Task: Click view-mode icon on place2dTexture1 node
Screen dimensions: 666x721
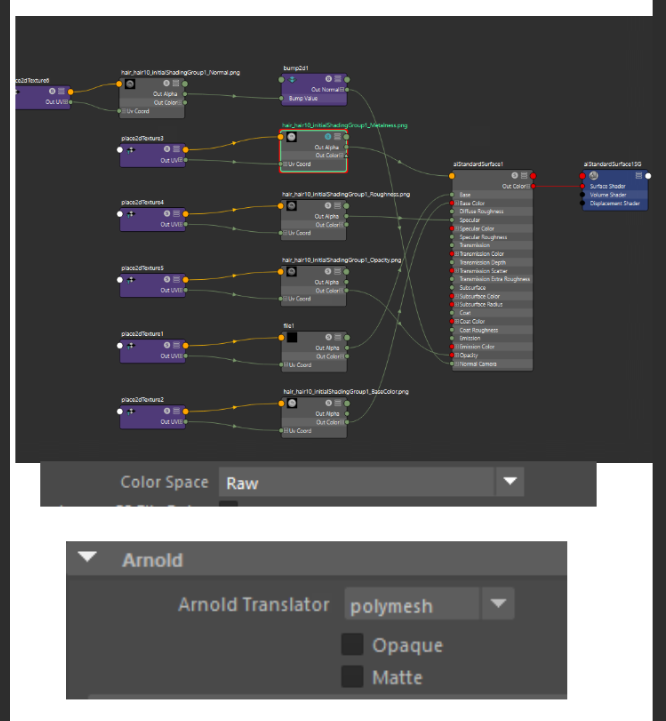Action: coord(176,345)
